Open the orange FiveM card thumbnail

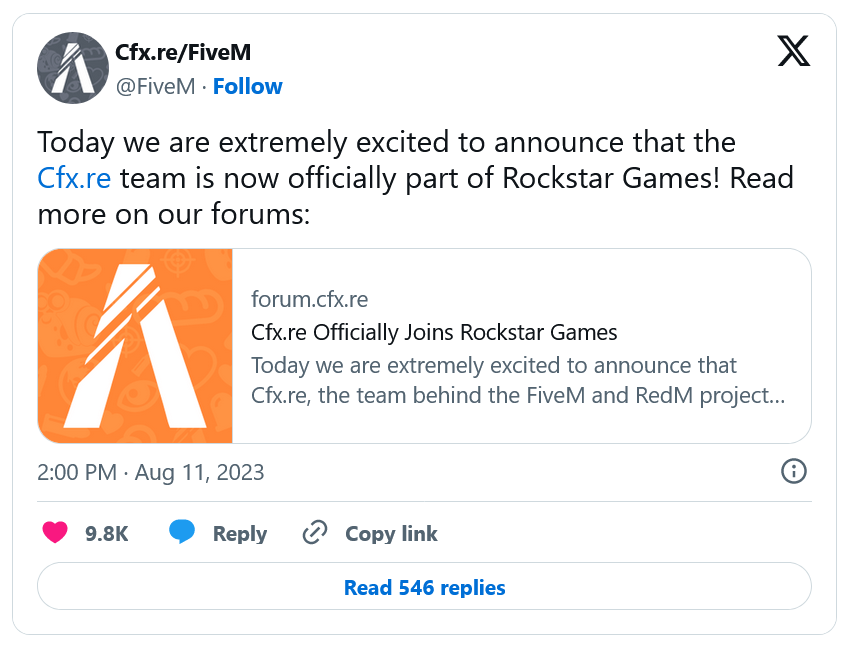coord(136,345)
